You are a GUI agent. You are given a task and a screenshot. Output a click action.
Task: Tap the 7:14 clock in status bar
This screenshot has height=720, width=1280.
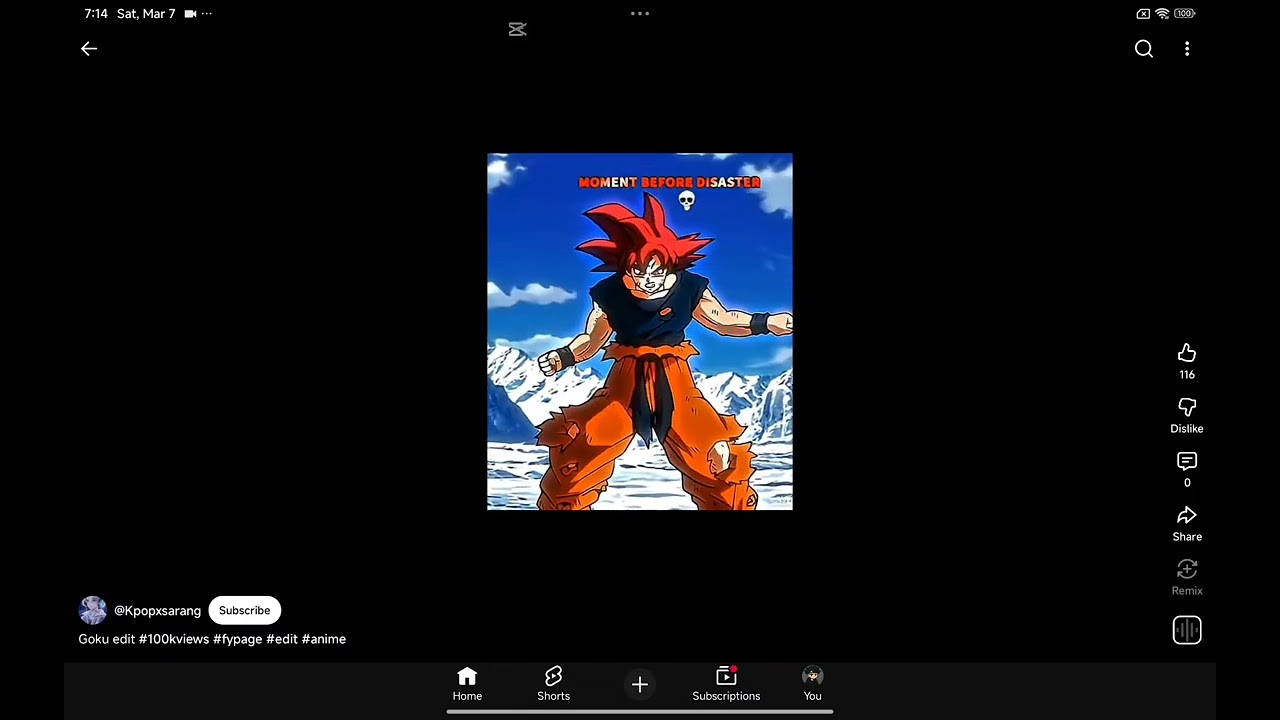click(96, 14)
